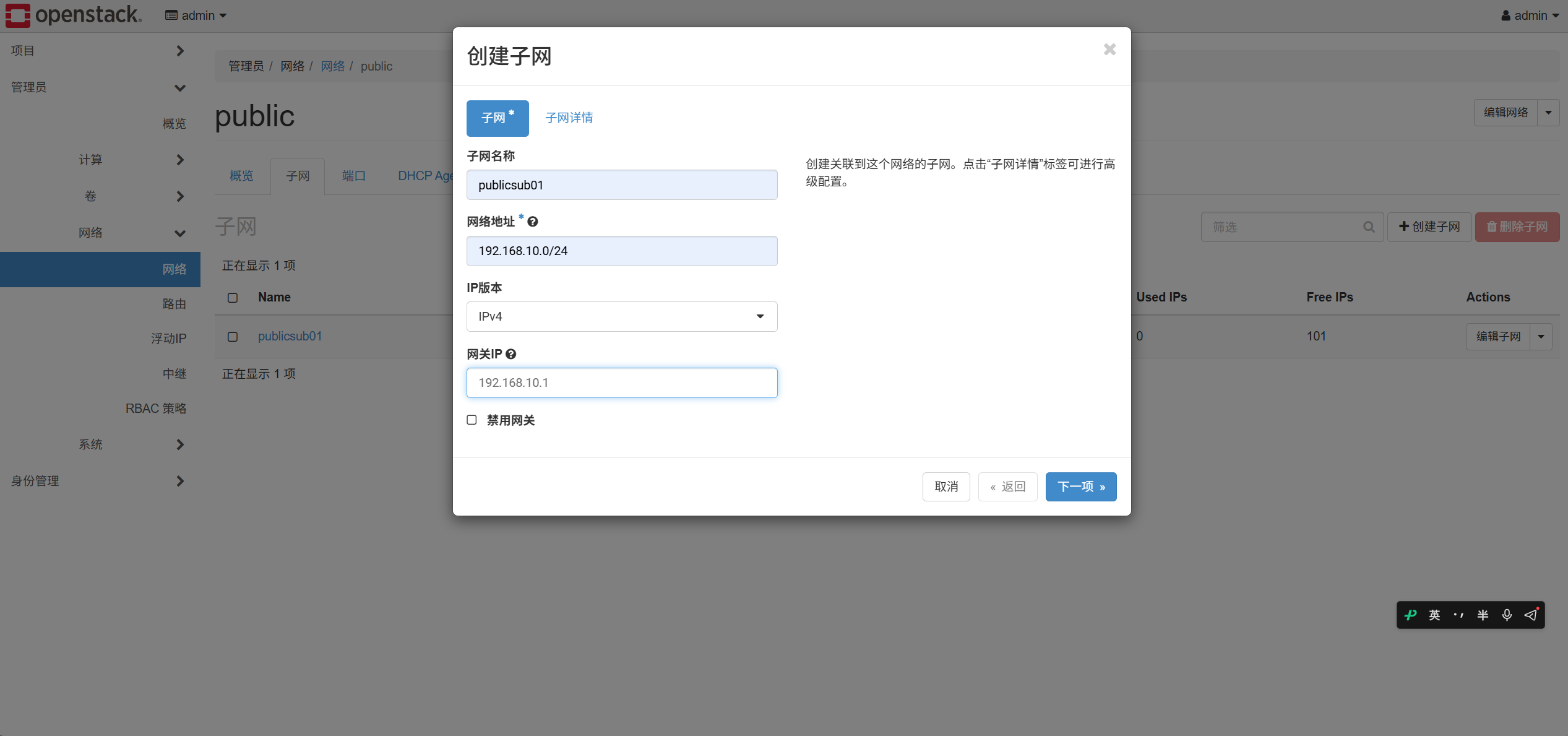
Task: Open admin user menu at top right
Action: click(1530, 15)
